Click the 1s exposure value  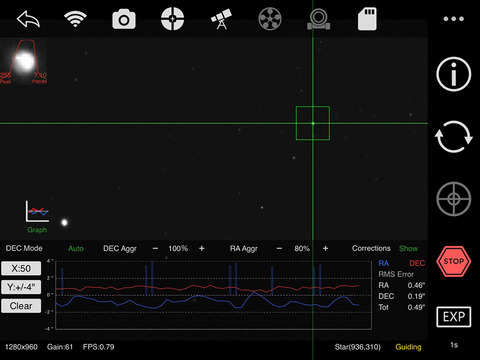pyautogui.click(x=454, y=345)
